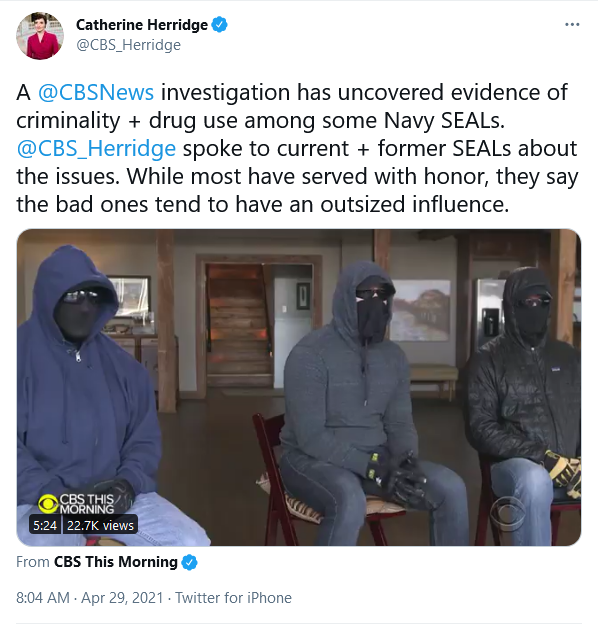598x639 pixels.
Task: Open the @CBS_Herridge mention in tweet text
Action: click(x=96, y=148)
